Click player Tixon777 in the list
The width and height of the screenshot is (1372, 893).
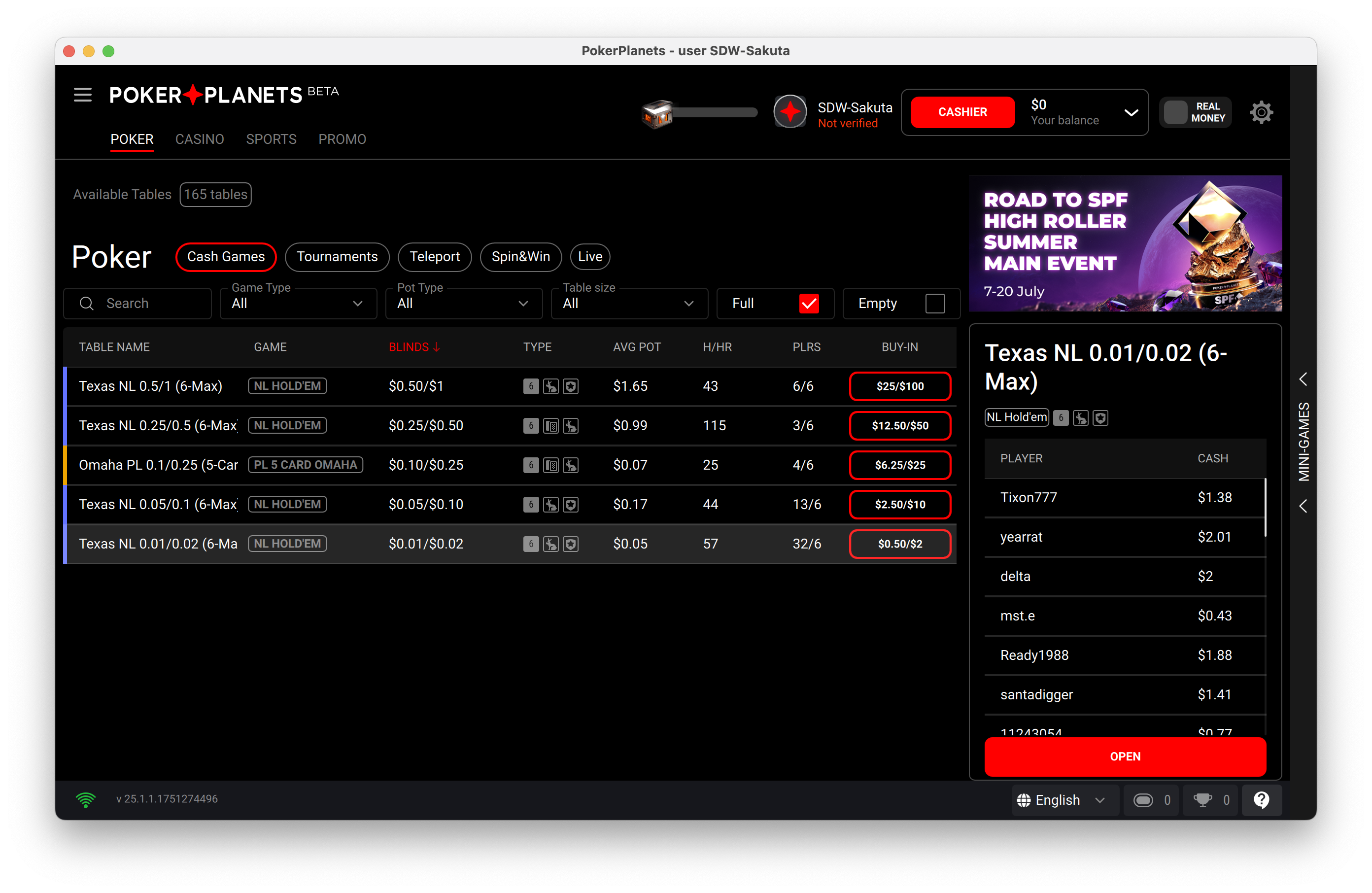1125,498
